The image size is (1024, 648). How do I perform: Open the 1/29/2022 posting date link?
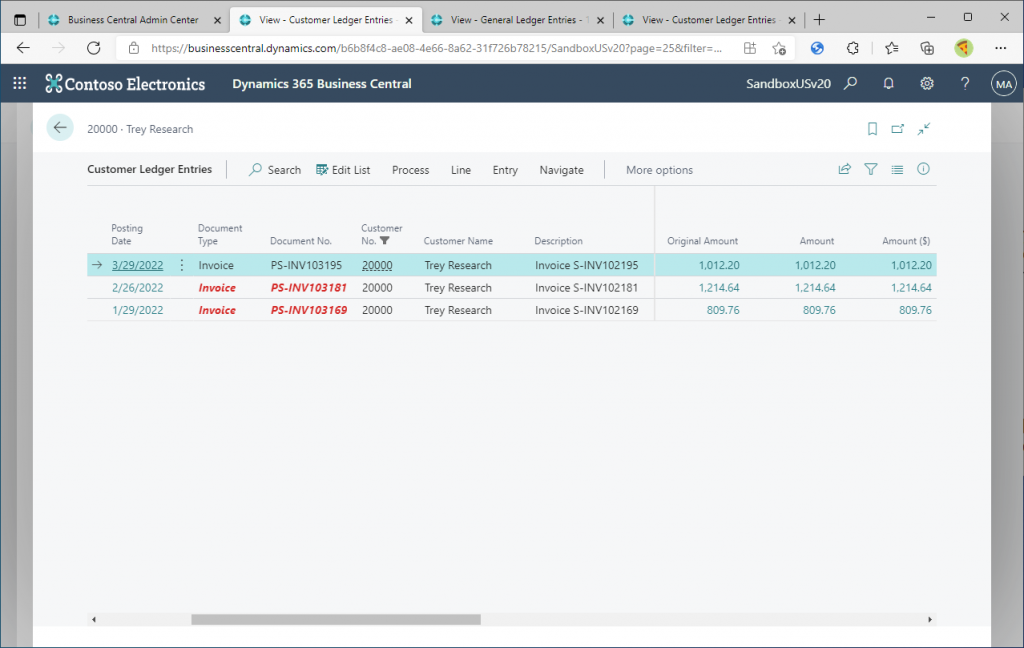(x=137, y=310)
